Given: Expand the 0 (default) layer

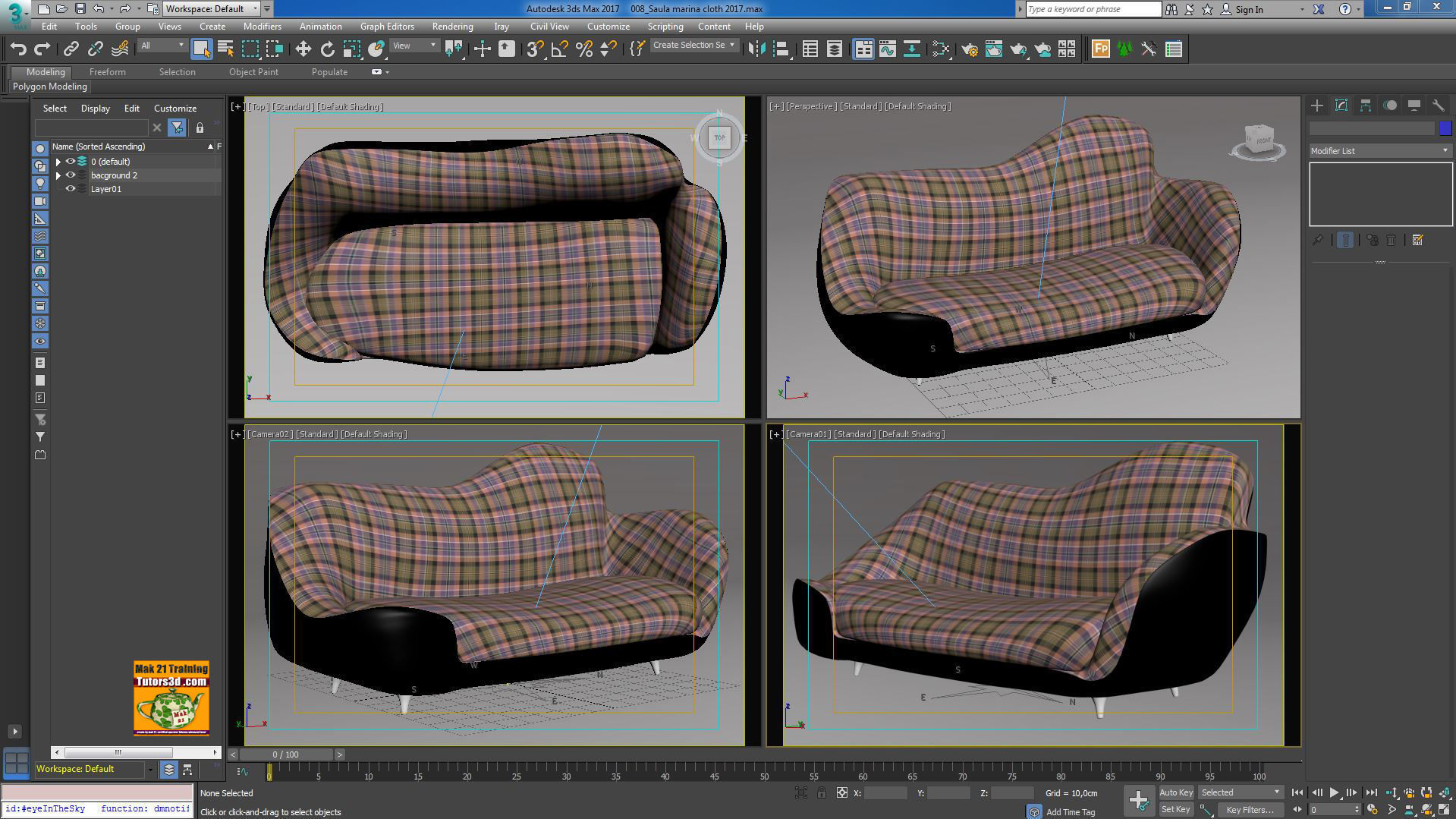Looking at the screenshot, I should [58, 162].
